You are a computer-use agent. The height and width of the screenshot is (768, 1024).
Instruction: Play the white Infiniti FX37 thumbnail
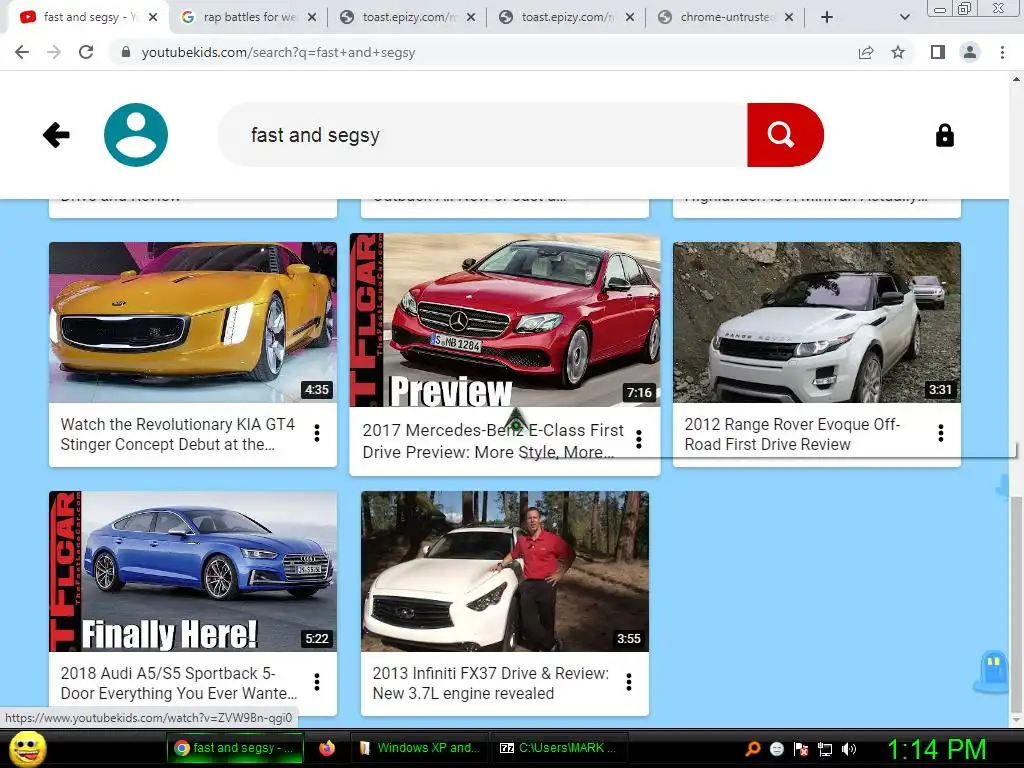[505, 571]
